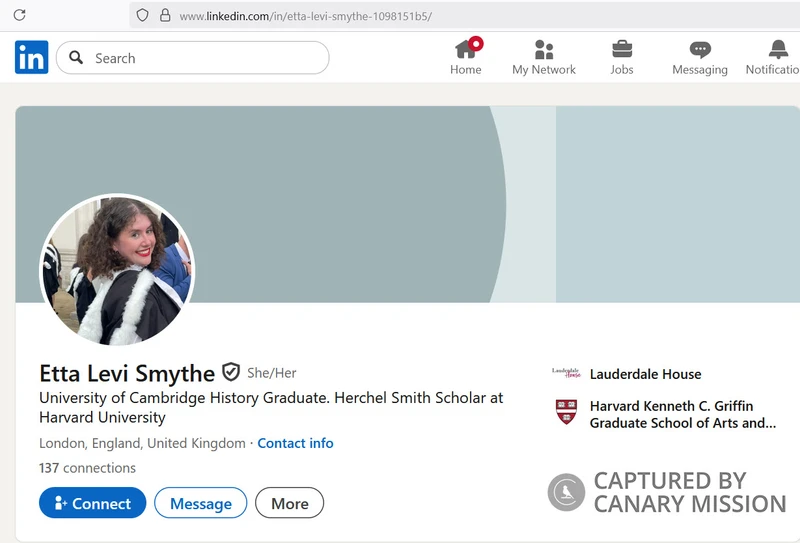Image resolution: width=800 pixels, height=543 pixels.
Task: Click the tracking protection shield icon
Action: (x=143, y=16)
